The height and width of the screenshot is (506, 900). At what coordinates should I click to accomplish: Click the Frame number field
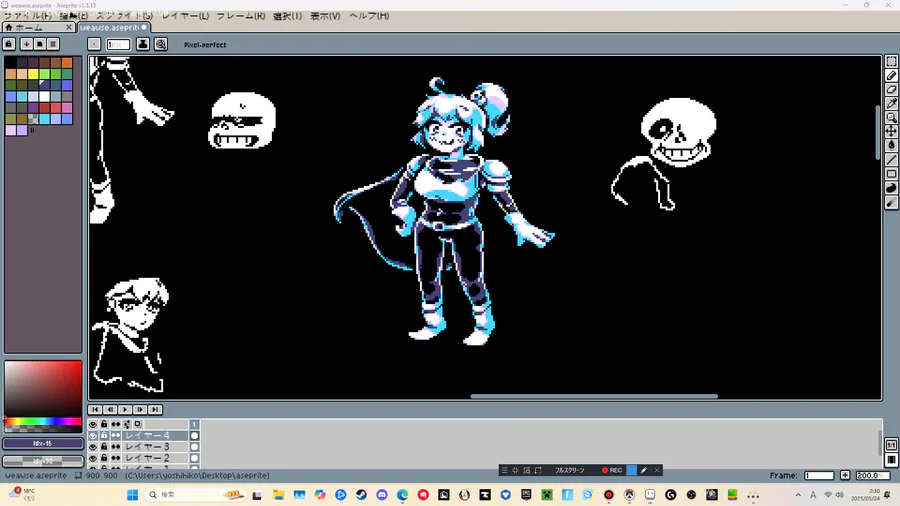(819, 476)
